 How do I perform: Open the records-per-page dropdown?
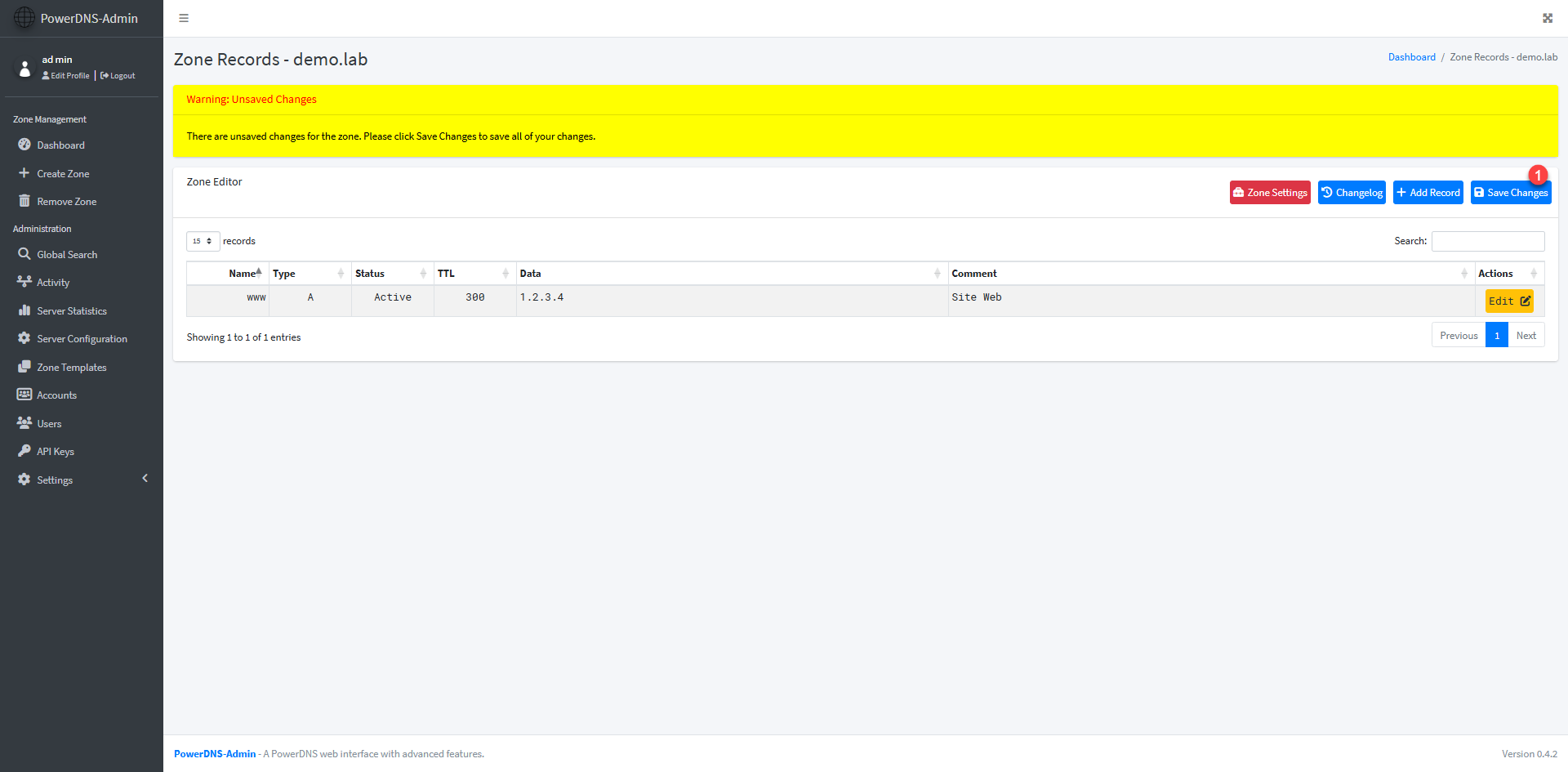203,241
